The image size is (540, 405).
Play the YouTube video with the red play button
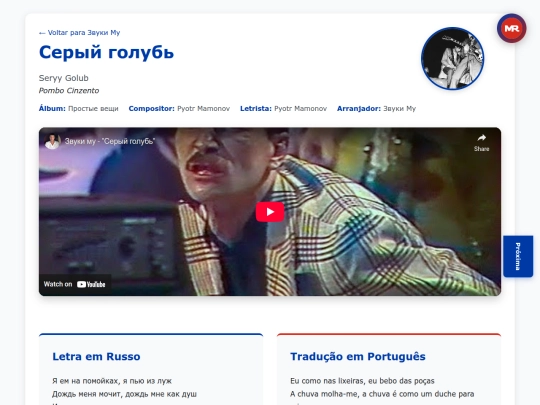pos(270,212)
